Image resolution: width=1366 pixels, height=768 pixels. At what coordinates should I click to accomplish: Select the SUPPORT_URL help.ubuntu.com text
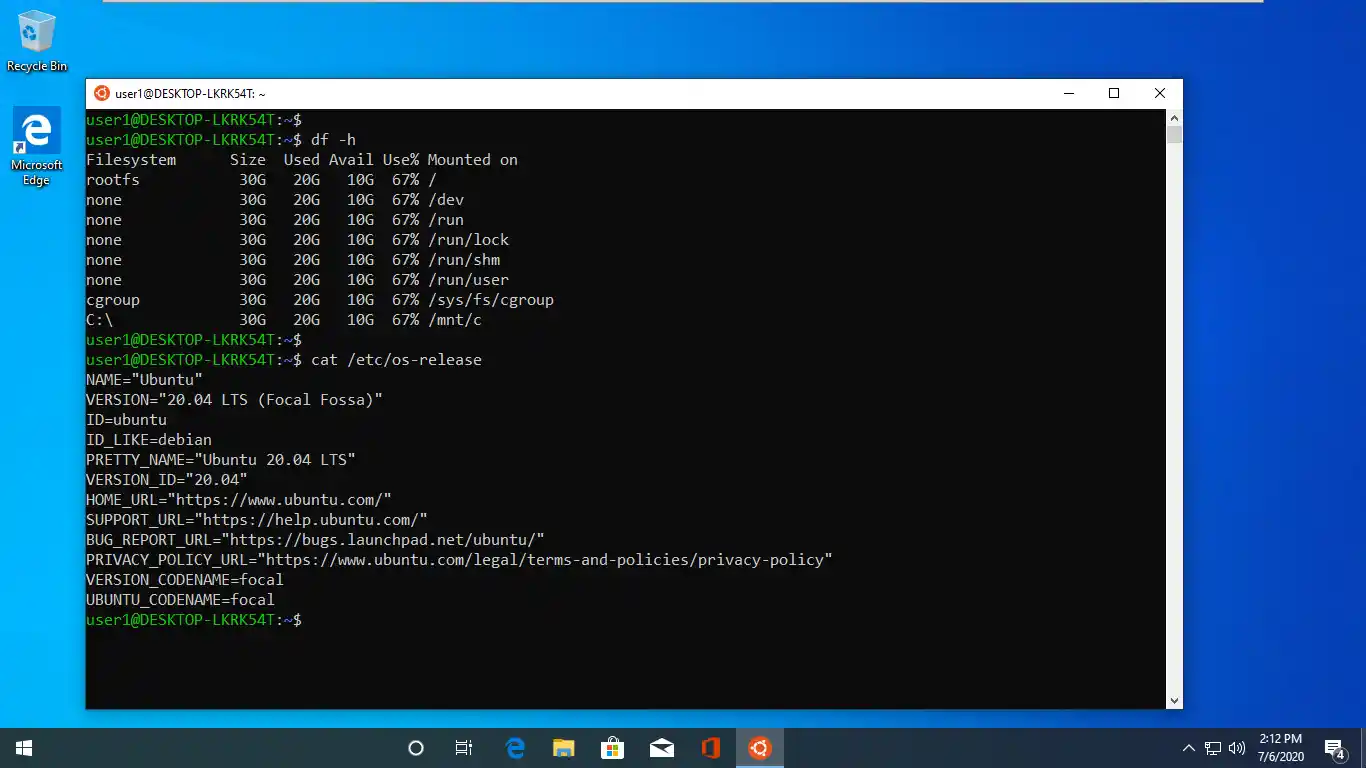coord(257,519)
